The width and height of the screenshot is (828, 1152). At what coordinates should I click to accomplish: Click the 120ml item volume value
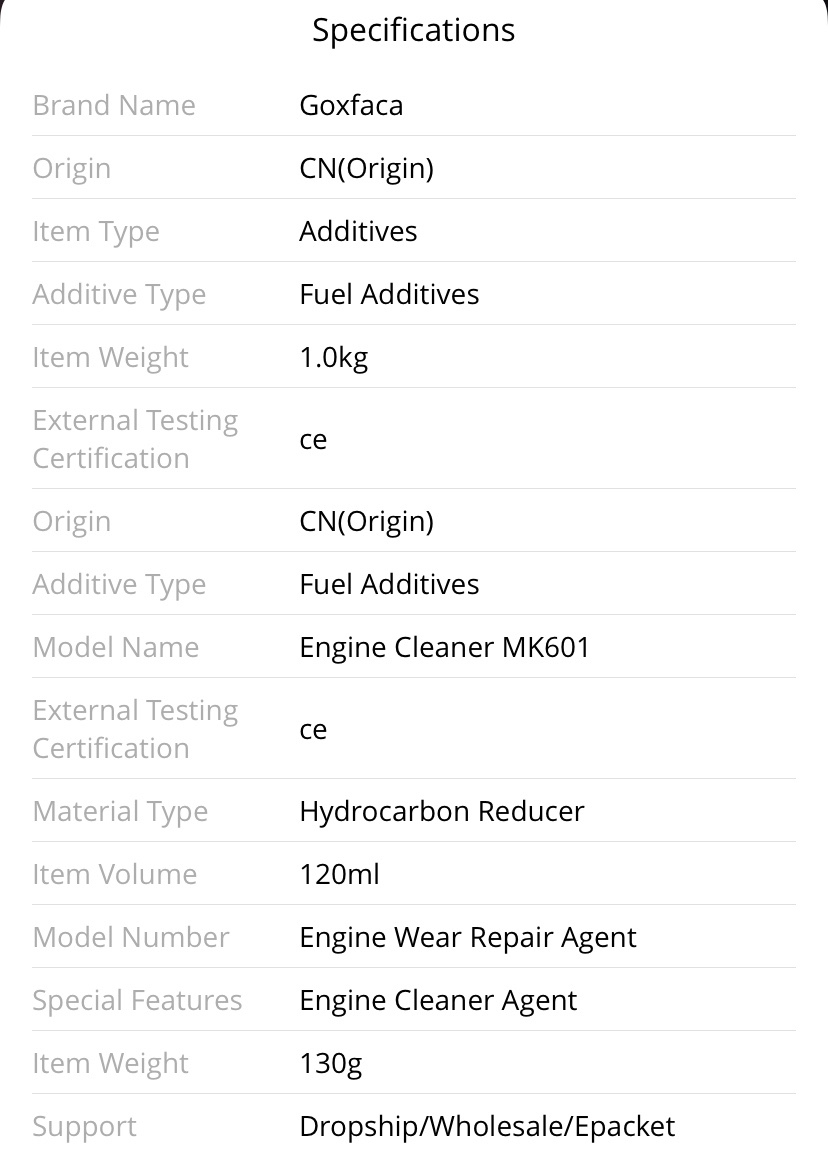click(339, 874)
